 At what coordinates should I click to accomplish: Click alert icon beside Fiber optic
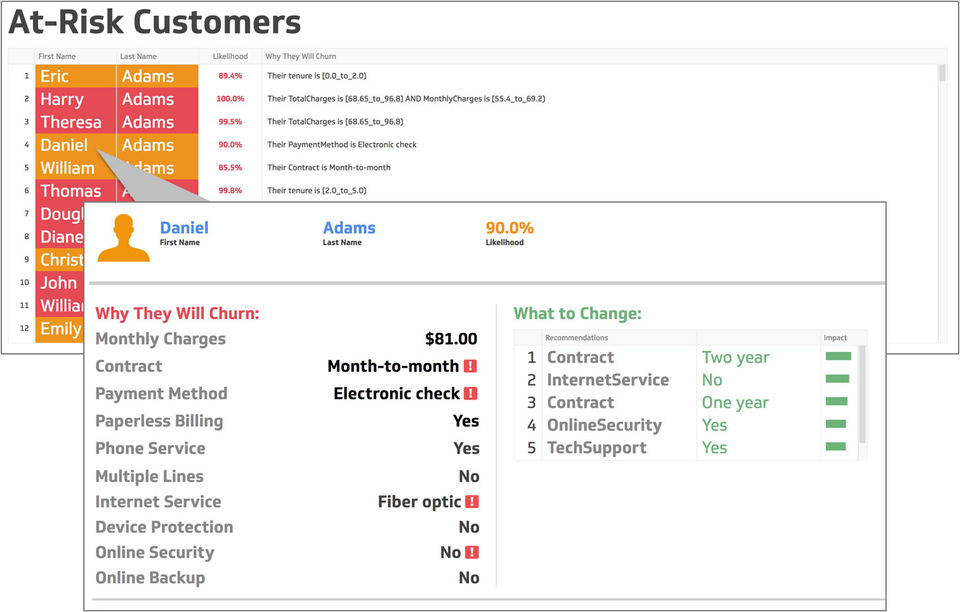pos(472,501)
